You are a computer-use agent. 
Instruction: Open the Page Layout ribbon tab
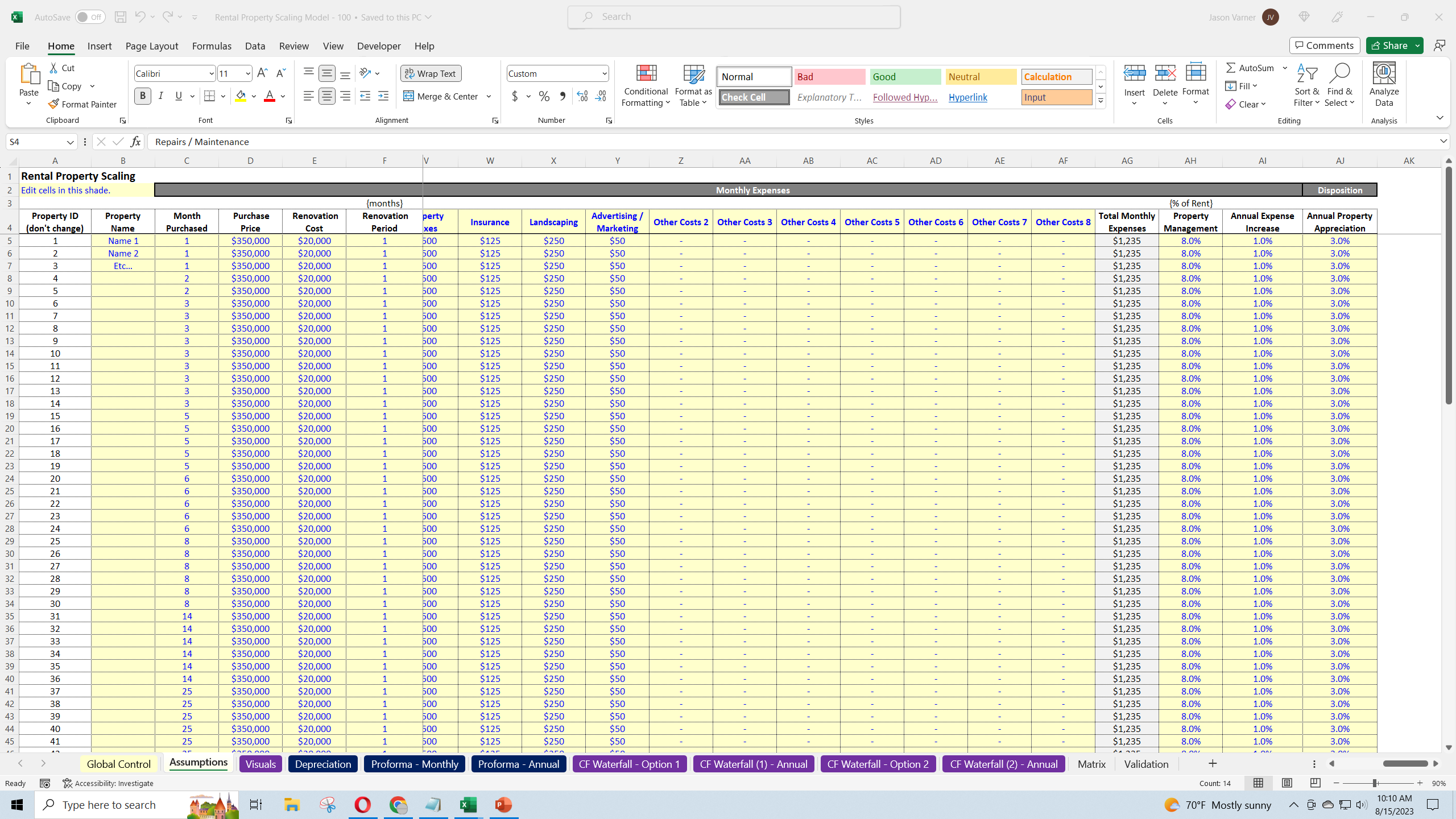point(151,46)
